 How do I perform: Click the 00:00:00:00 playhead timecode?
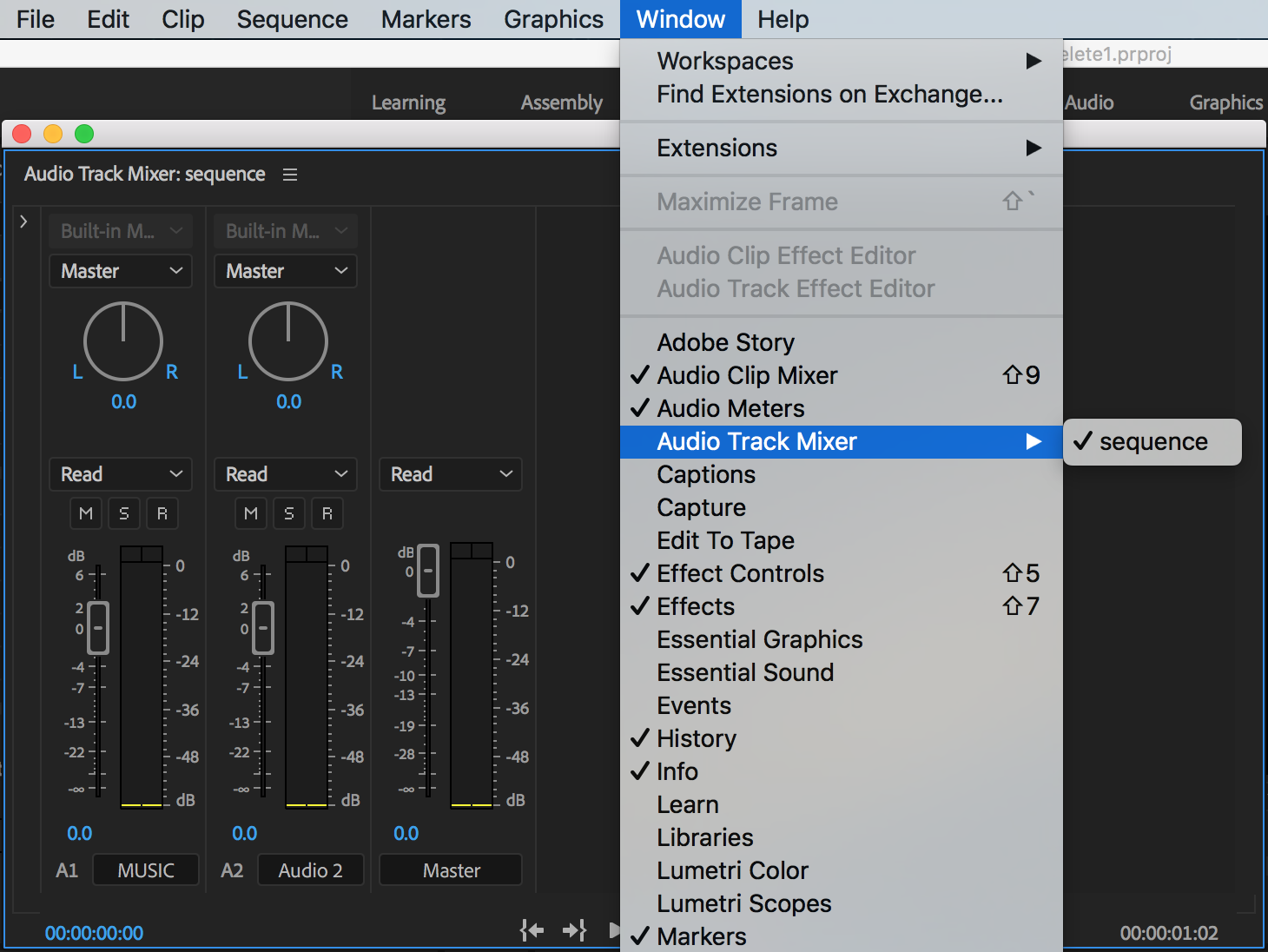coord(94,934)
